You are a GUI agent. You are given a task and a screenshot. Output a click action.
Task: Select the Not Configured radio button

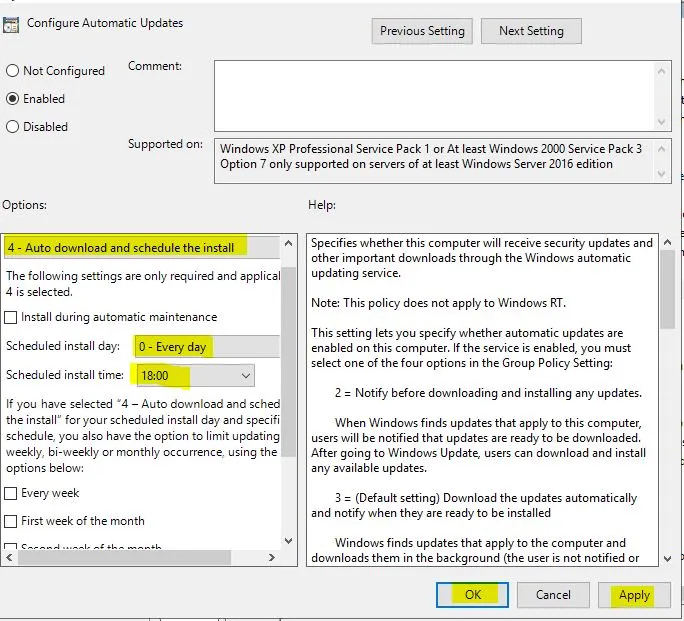click(x=13, y=71)
